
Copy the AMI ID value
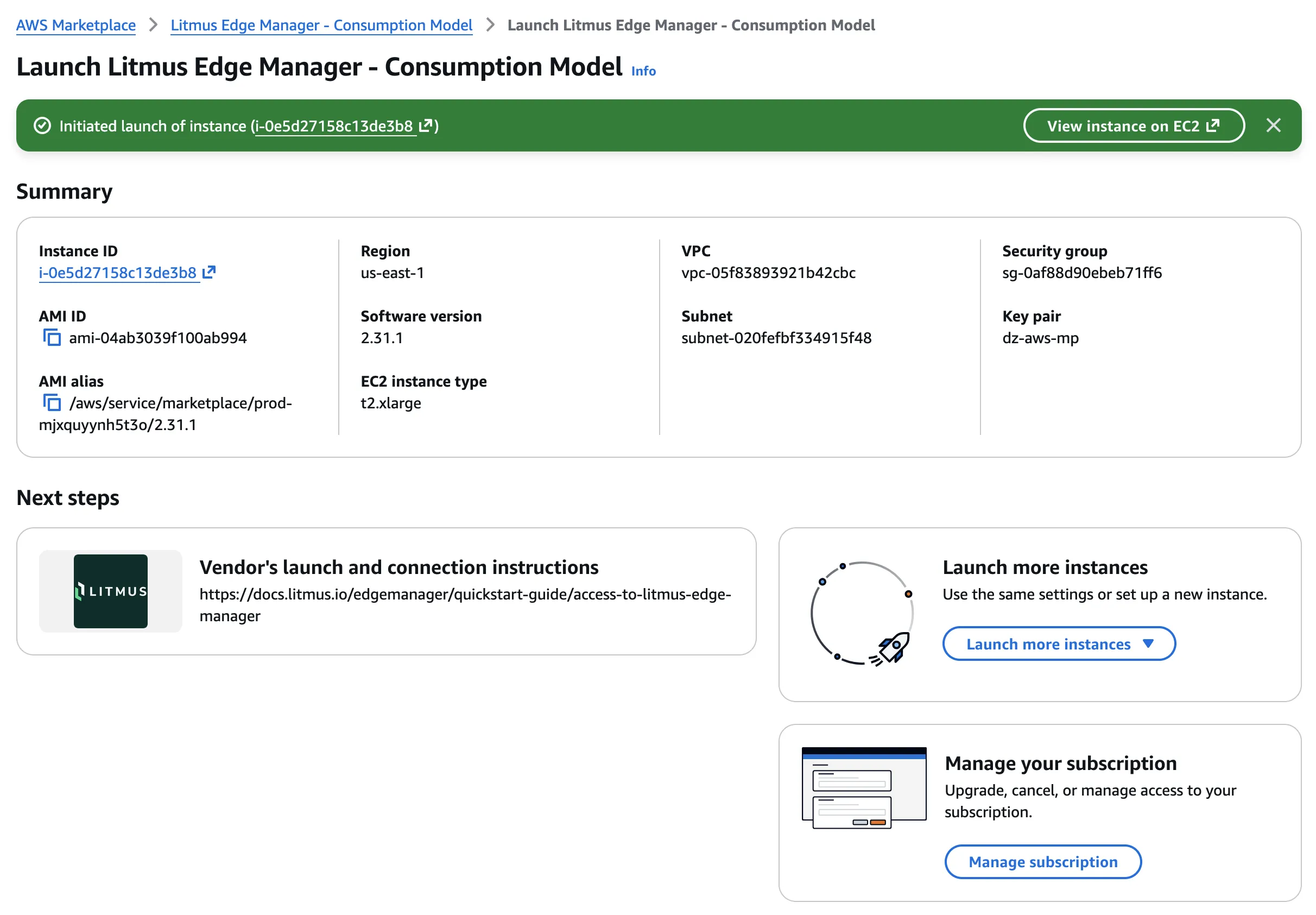pos(52,338)
